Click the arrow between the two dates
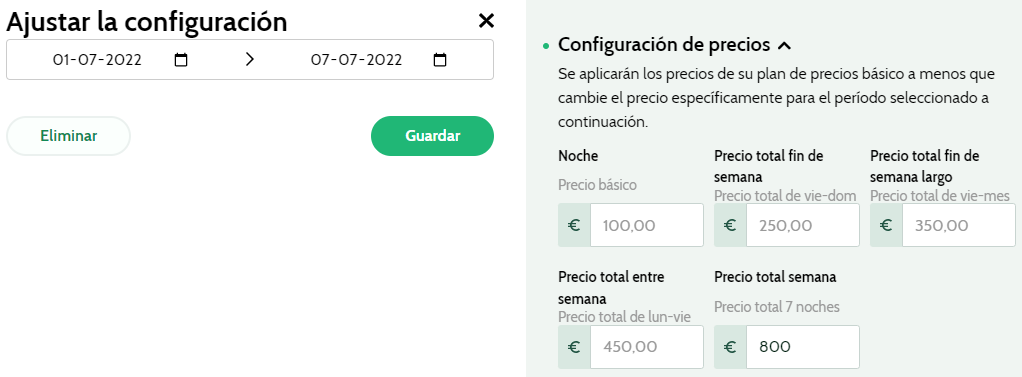 coord(250,60)
